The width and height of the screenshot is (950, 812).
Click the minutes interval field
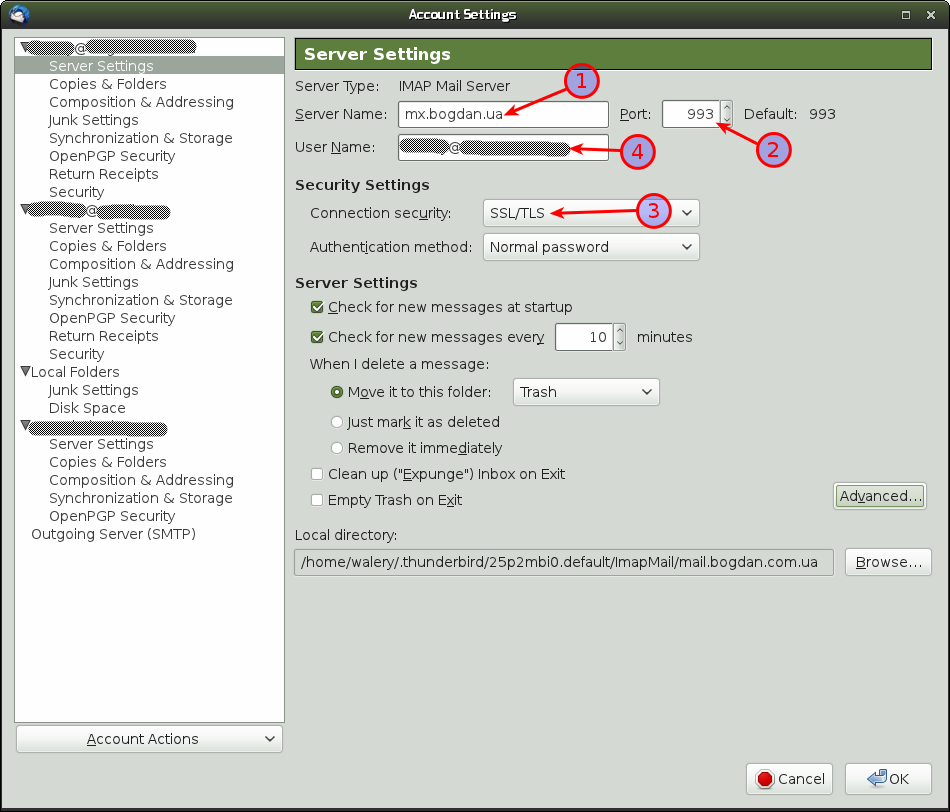point(584,338)
